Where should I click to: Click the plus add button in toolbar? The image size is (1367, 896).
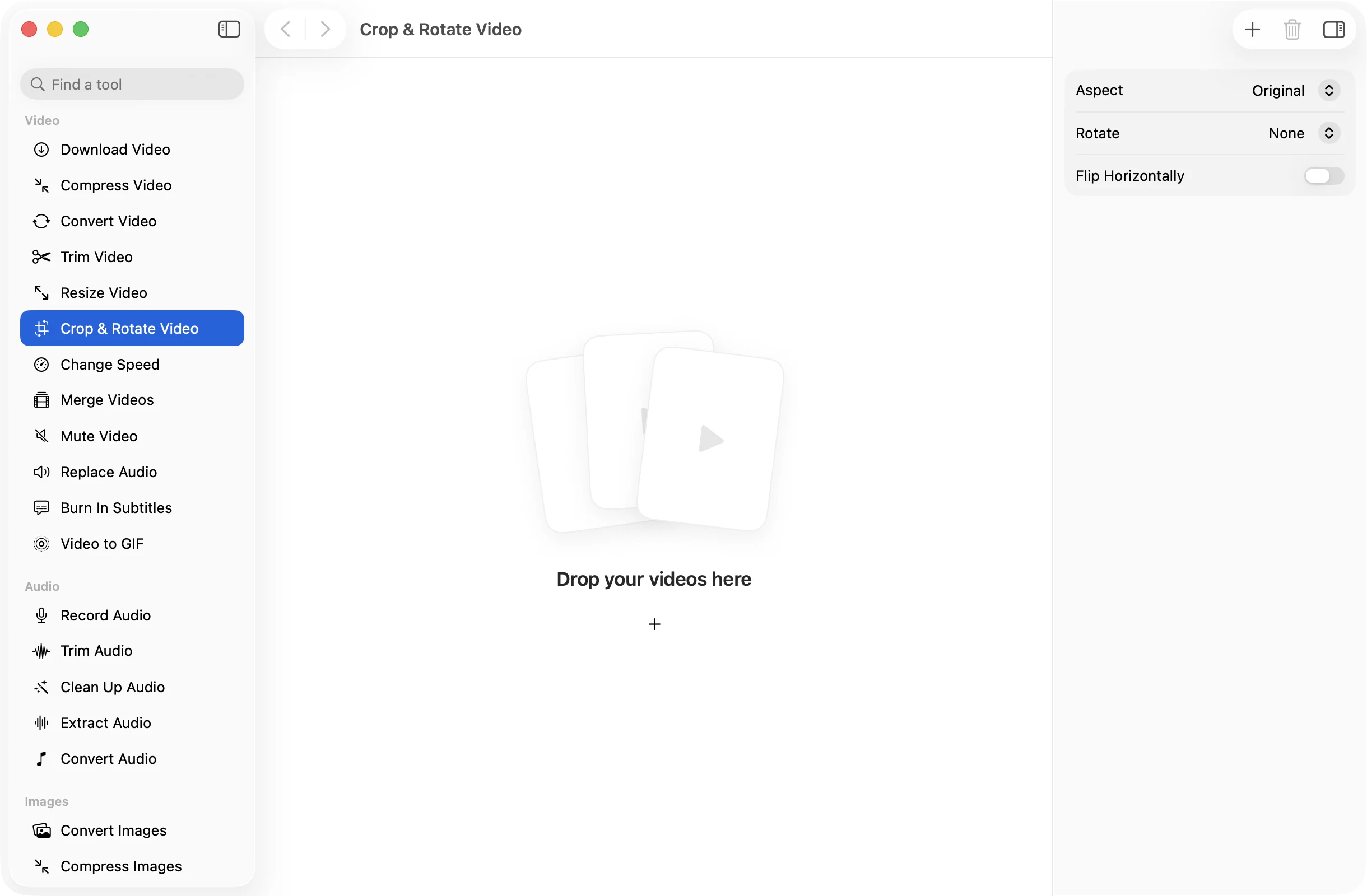tap(1252, 29)
